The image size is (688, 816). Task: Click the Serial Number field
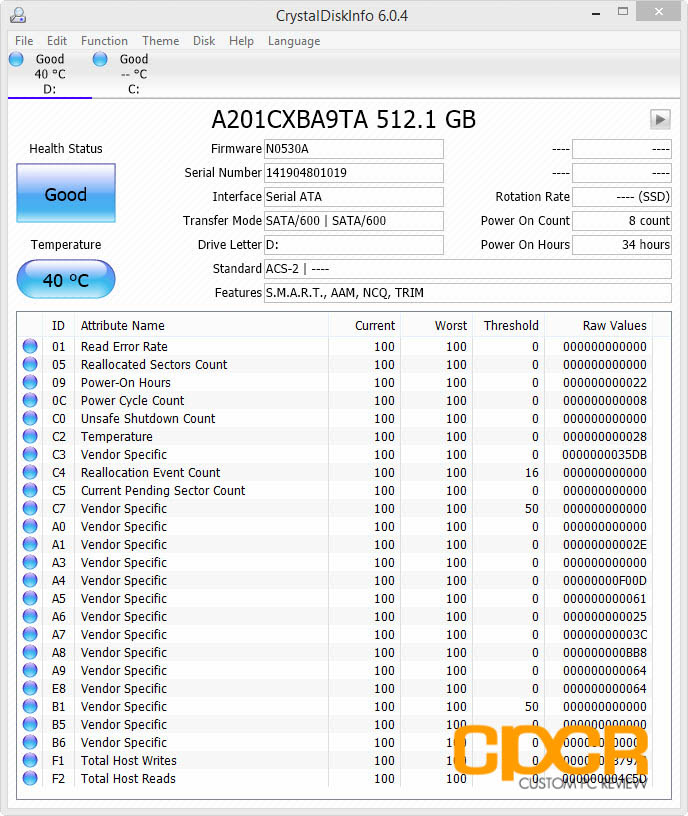click(354, 173)
